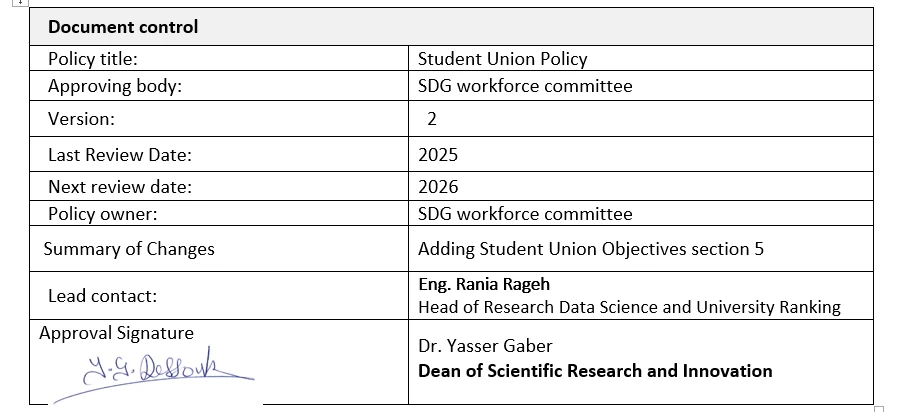Click the Approval Signature label
The height and width of the screenshot is (412, 913).
coord(116,333)
